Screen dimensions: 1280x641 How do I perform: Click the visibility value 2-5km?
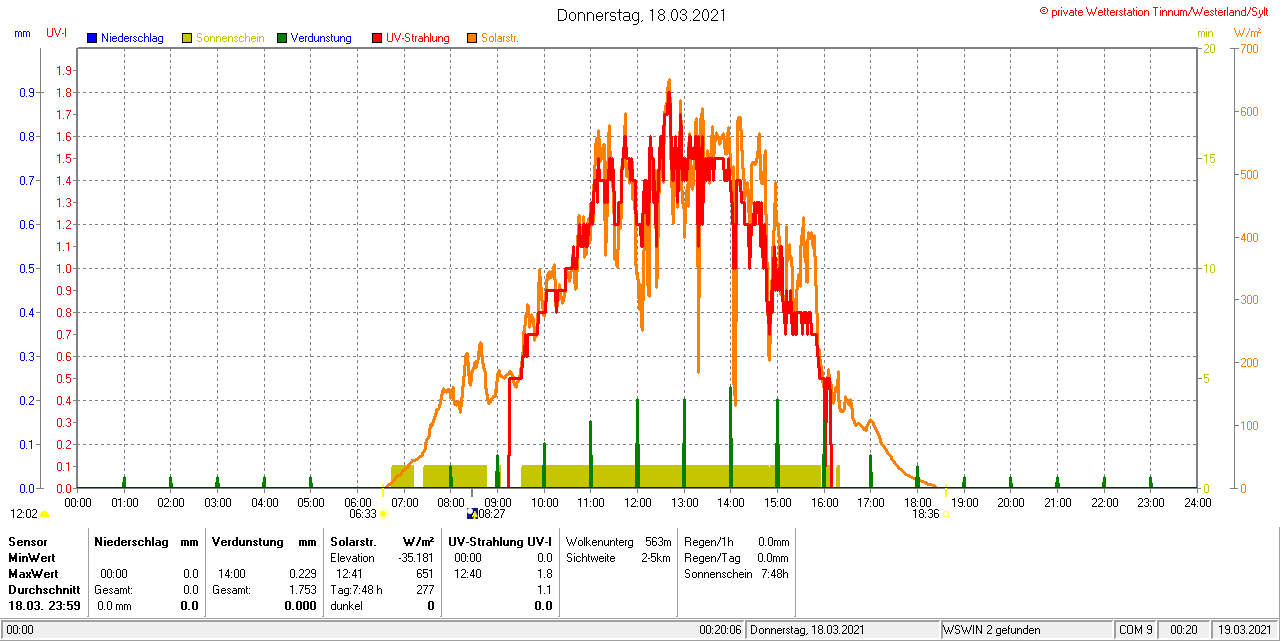[656, 557]
